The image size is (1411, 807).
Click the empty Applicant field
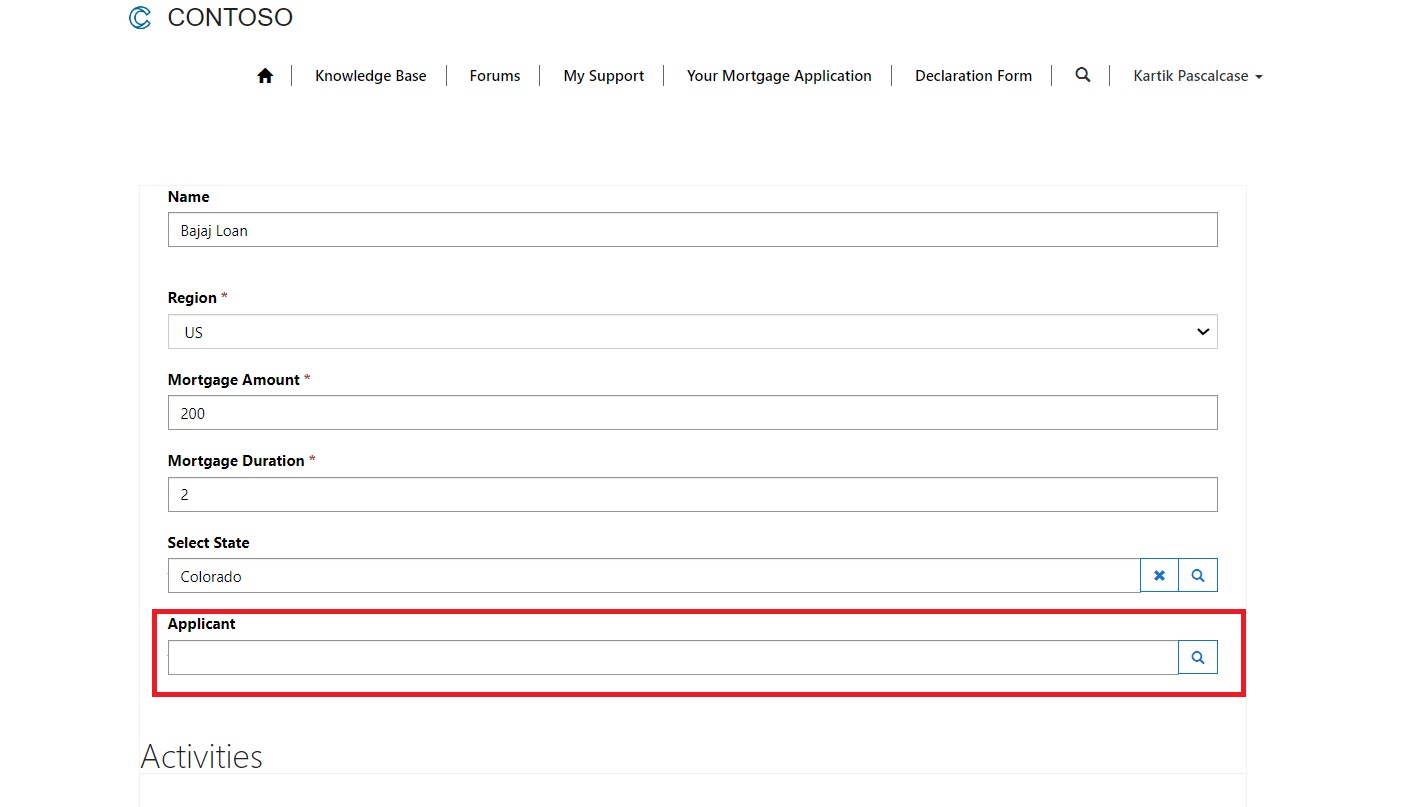point(672,658)
